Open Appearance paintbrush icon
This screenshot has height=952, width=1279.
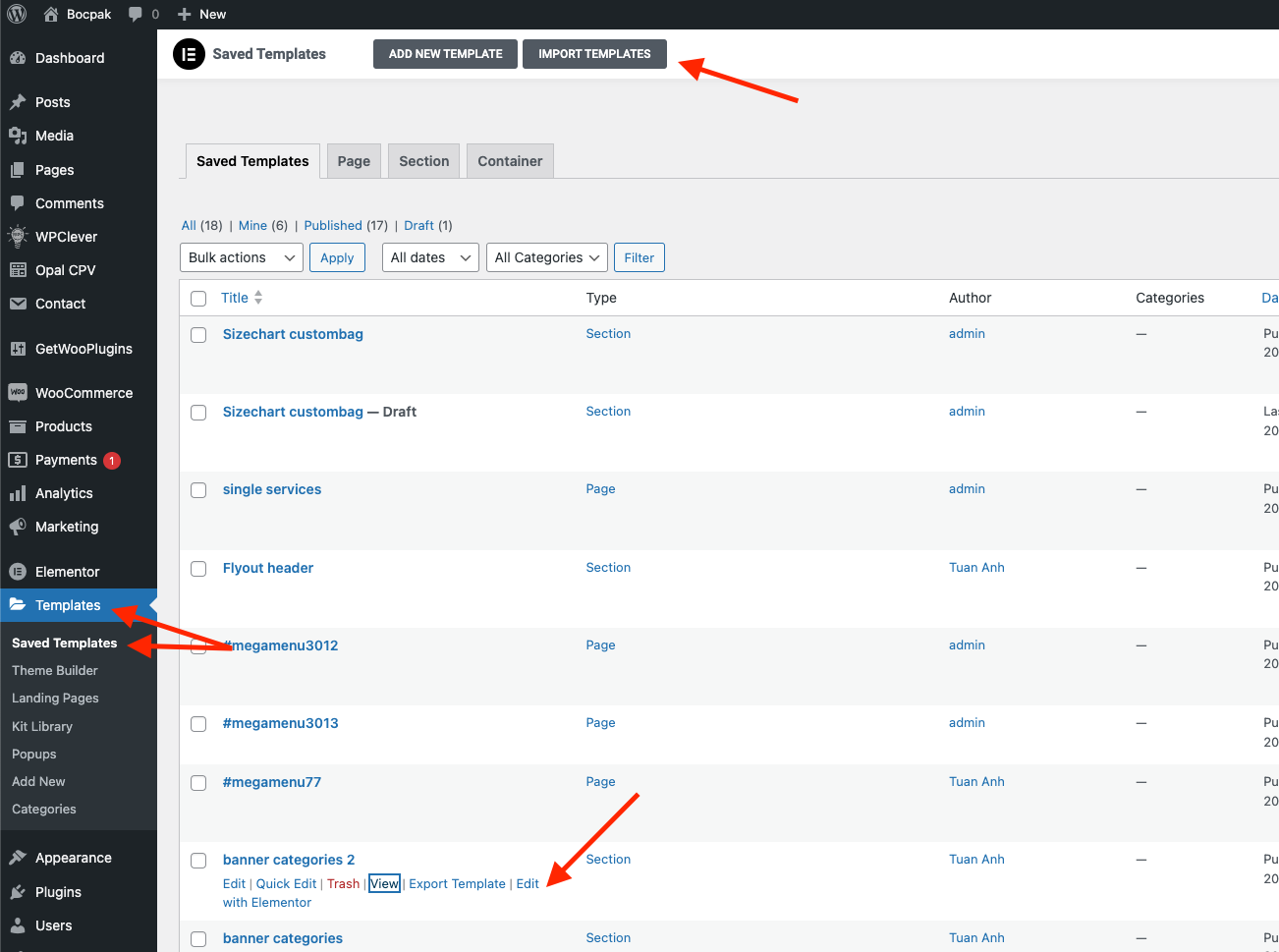18,858
